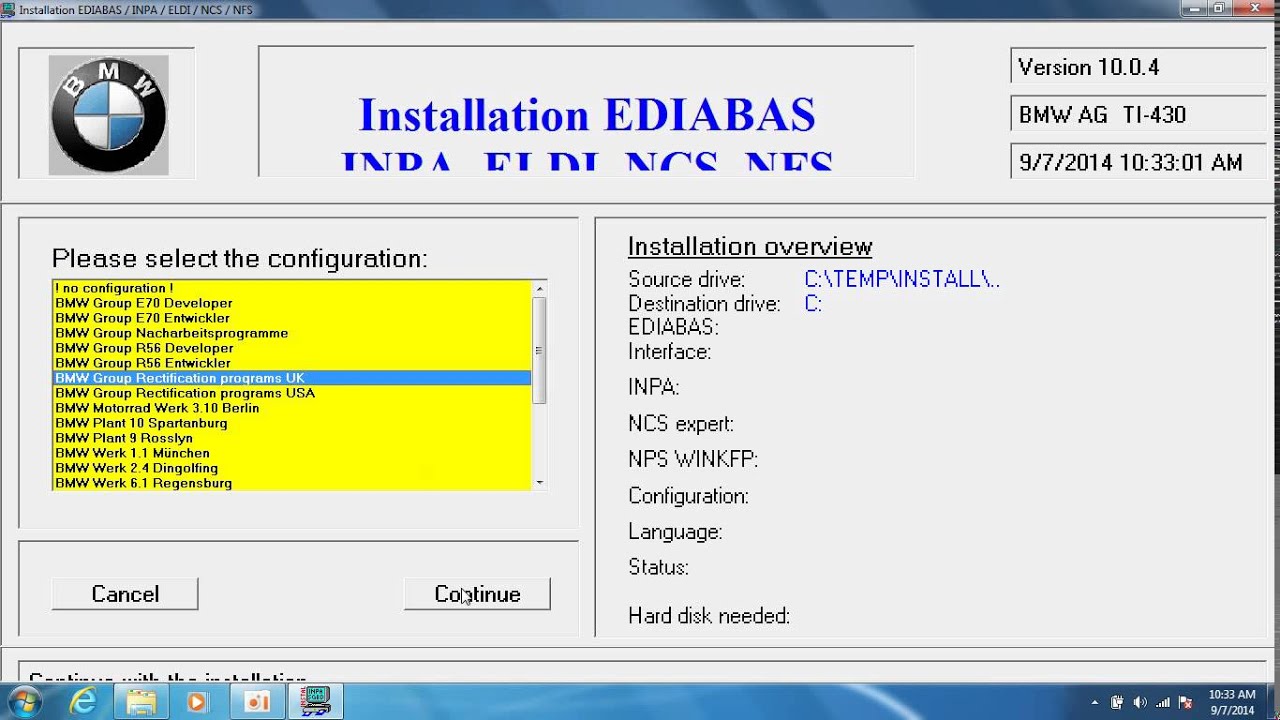Open the Windows Start menu
Screen dimensions: 1280x720
[x=24, y=702]
